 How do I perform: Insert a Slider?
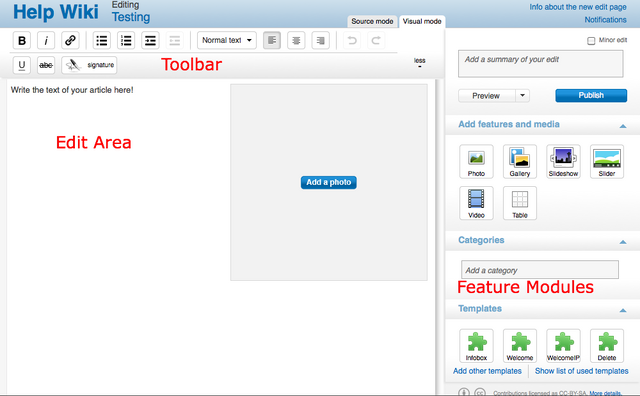tap(607, 161)
